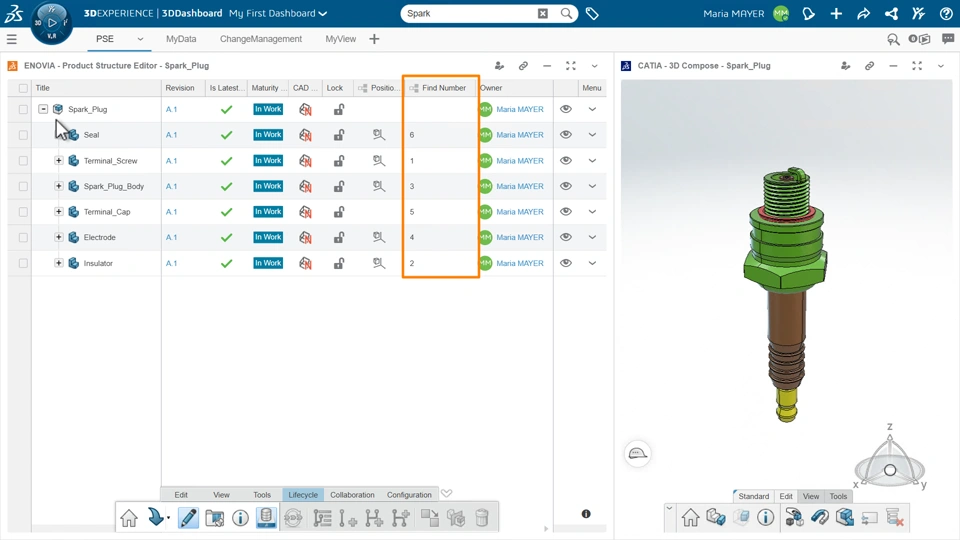Open row menu chevron for Seal

592,135
